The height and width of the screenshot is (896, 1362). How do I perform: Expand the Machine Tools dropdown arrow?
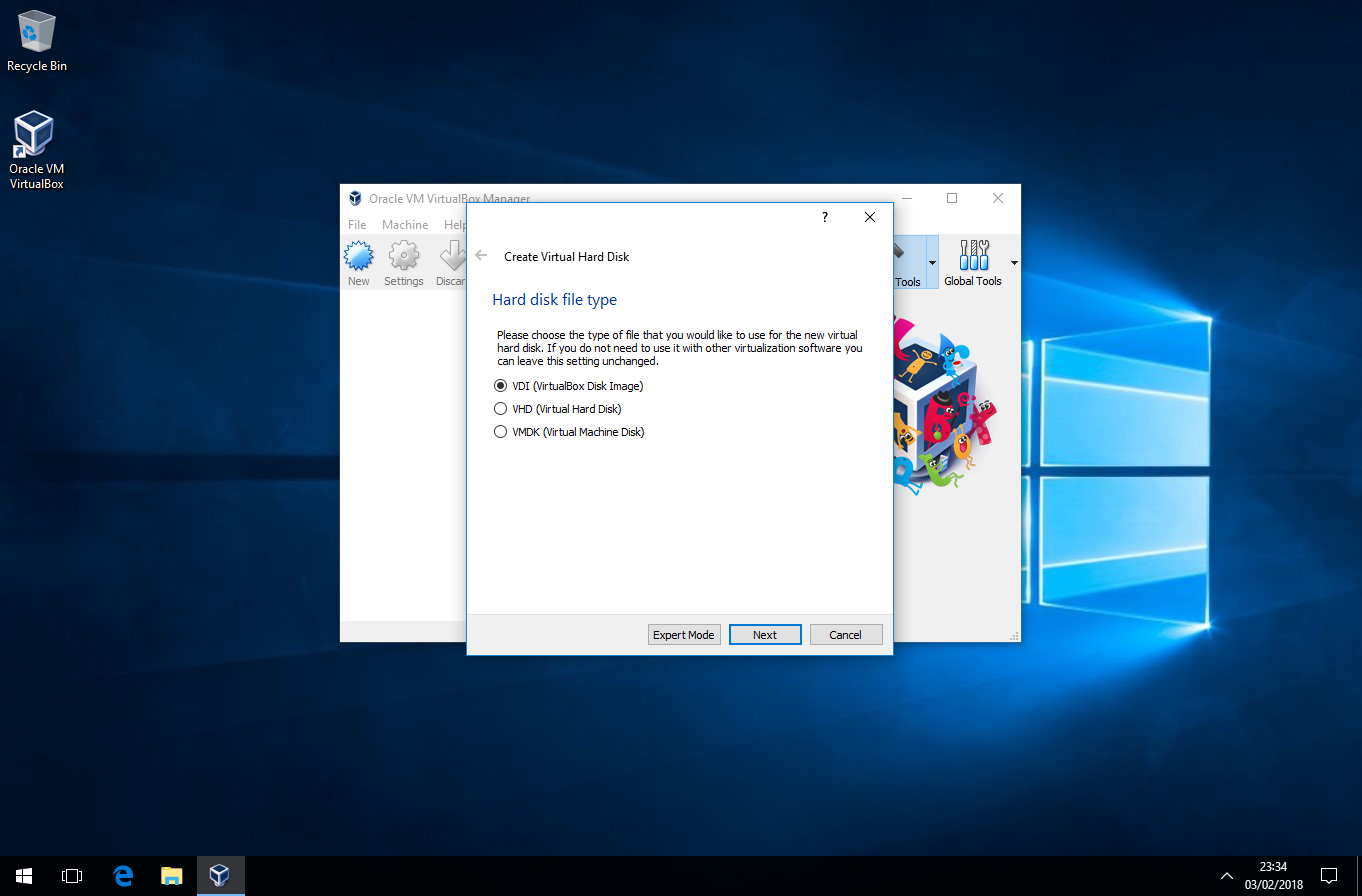coord(933,263)
